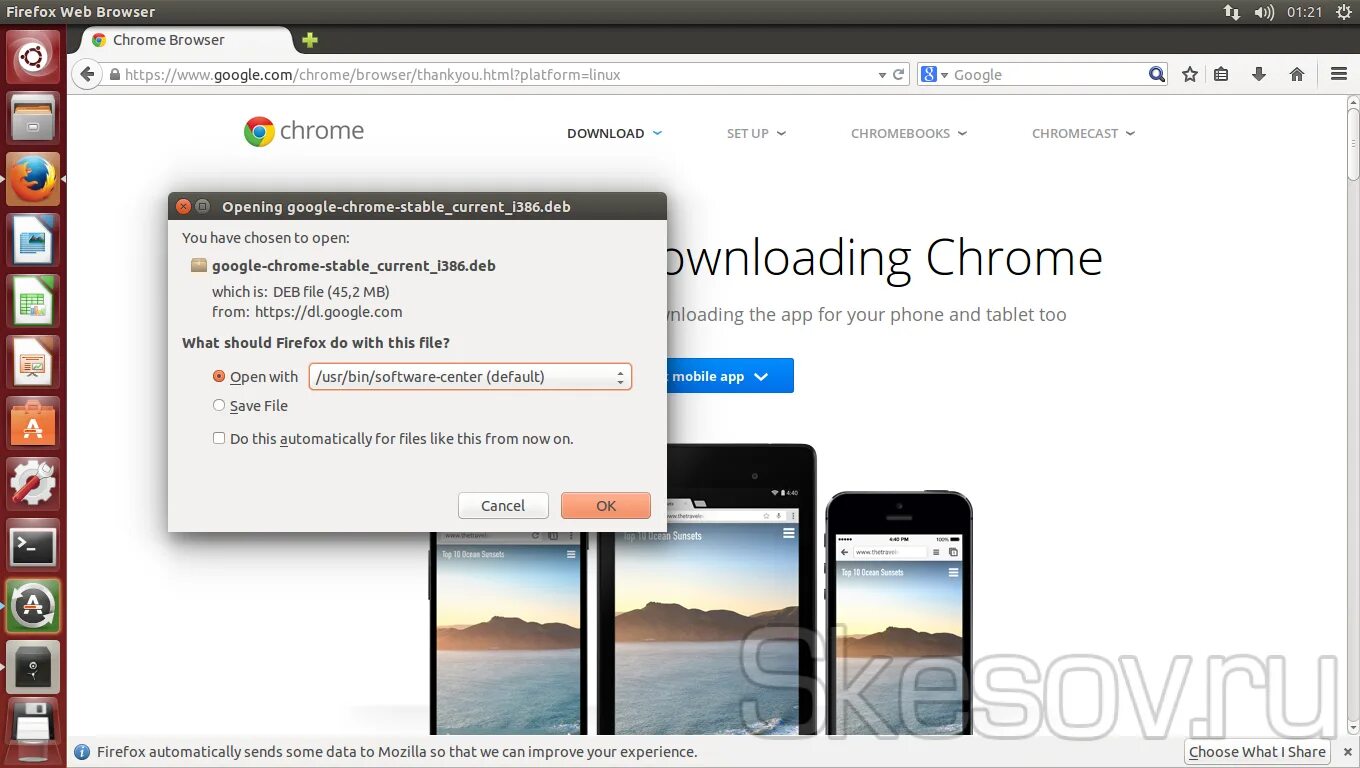Viewport: 1360px width, 768px height.
Task: Open Files manager in the launcher
Action: tap(33, 118)
